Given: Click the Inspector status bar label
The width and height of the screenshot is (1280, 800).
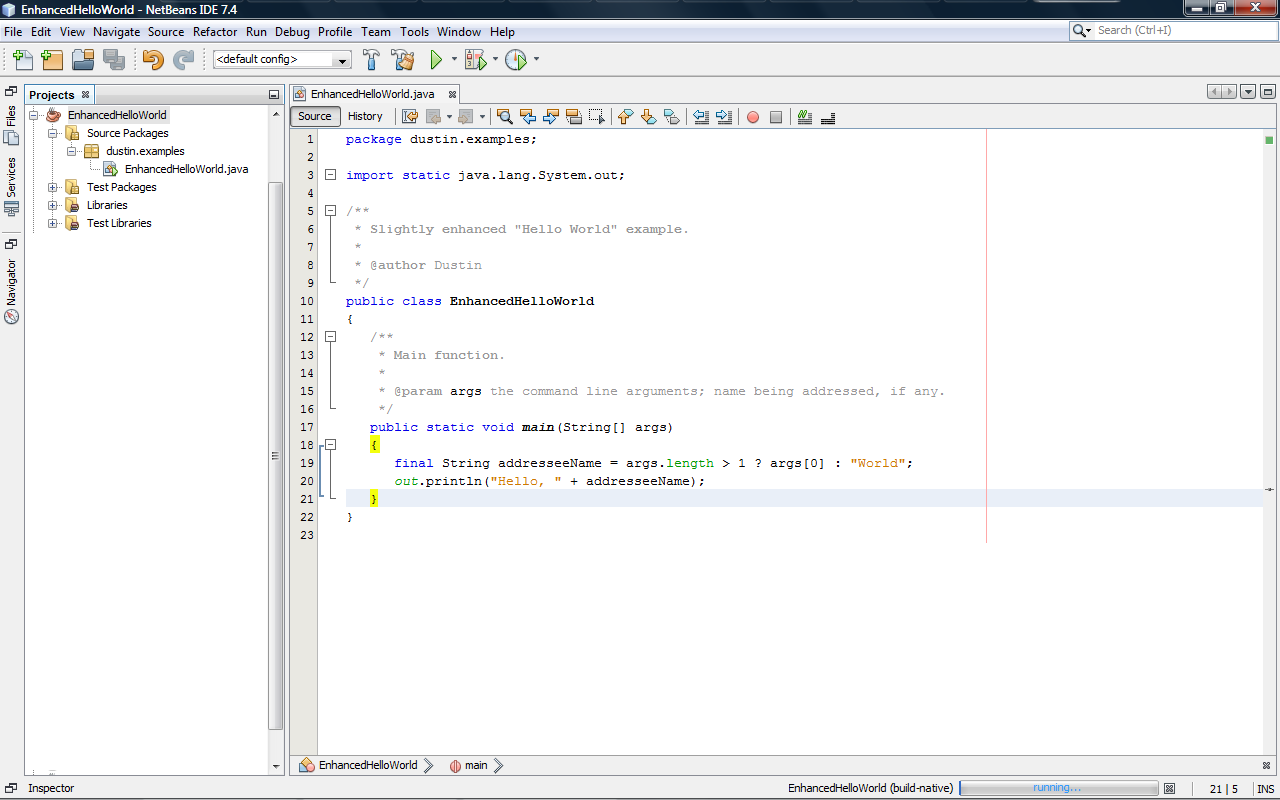Looking at the screenshot, I should click(x=50, y=788).
